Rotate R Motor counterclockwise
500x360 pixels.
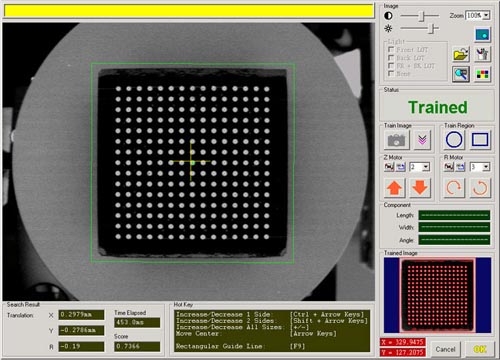pos(480,188)
